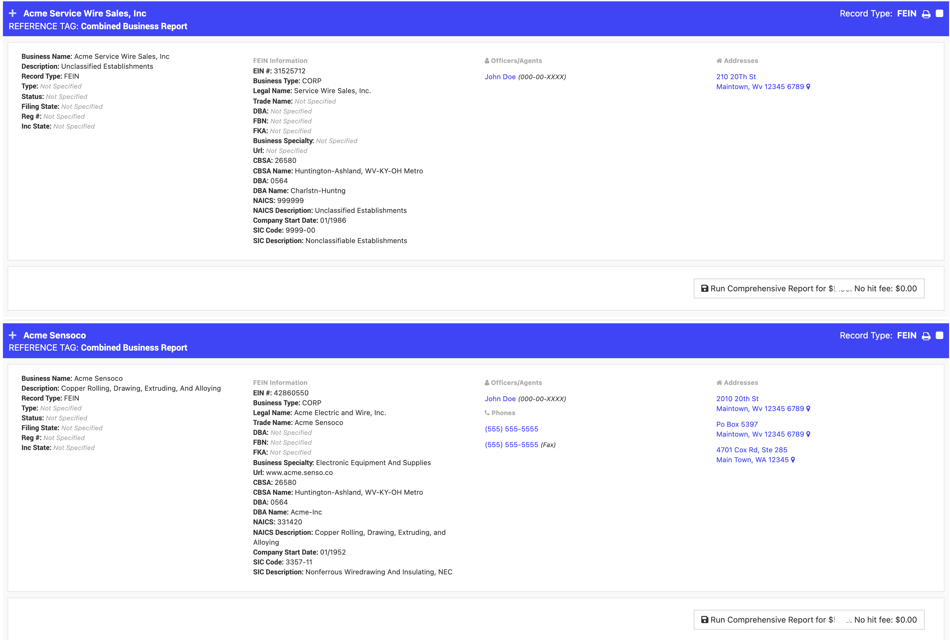This screenshot has height=640, width=950.
Task: Click save icon in first Run Comprehensive Report
Action: pos(704,289)
